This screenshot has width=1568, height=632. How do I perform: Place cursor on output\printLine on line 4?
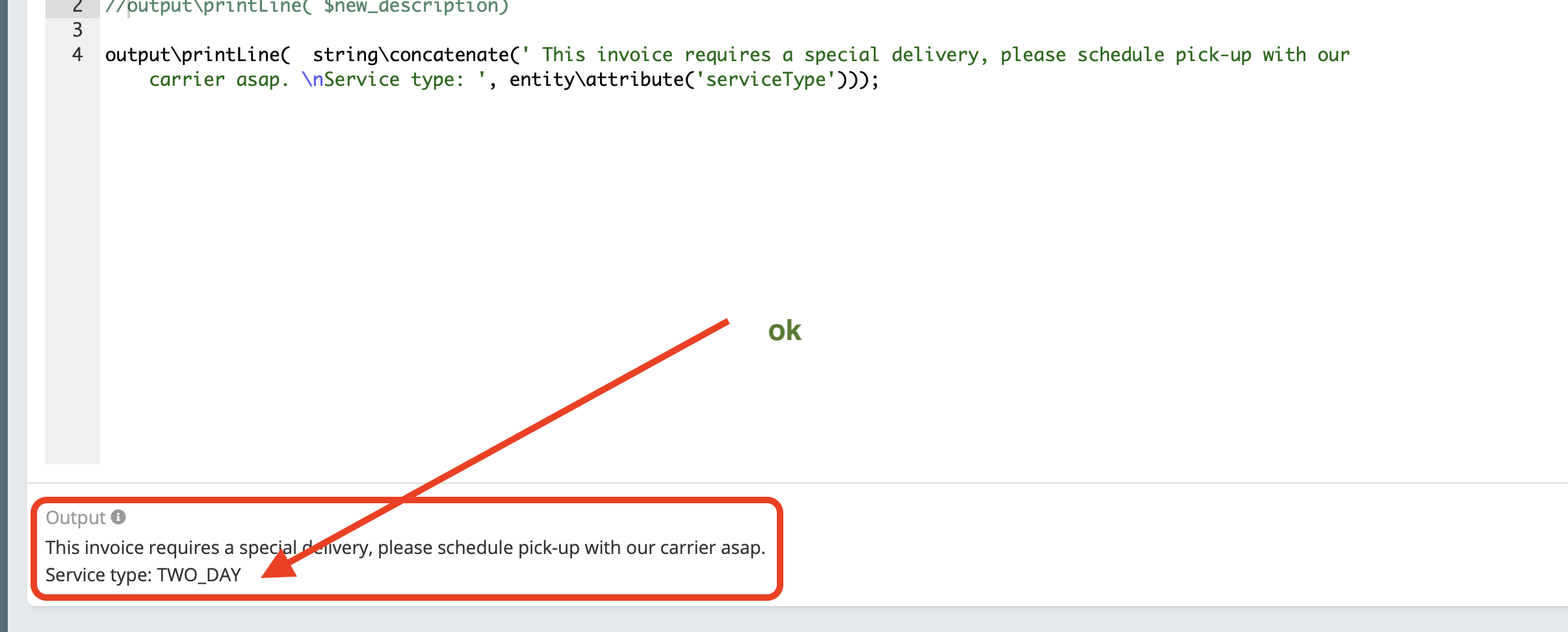pyautogui.click(x=198, y=55)
